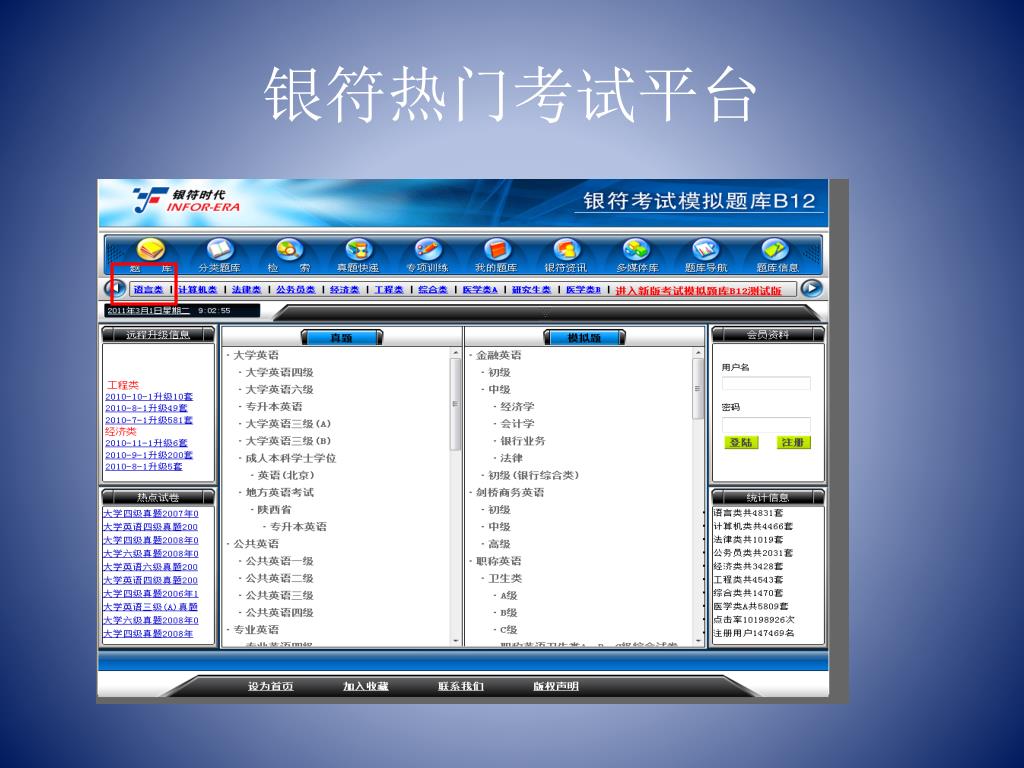This screenshot has width=1024, height=768.
Task: Open the 2010-9-1升级200套 upgrade link
Action: click(x=149, y=455)
